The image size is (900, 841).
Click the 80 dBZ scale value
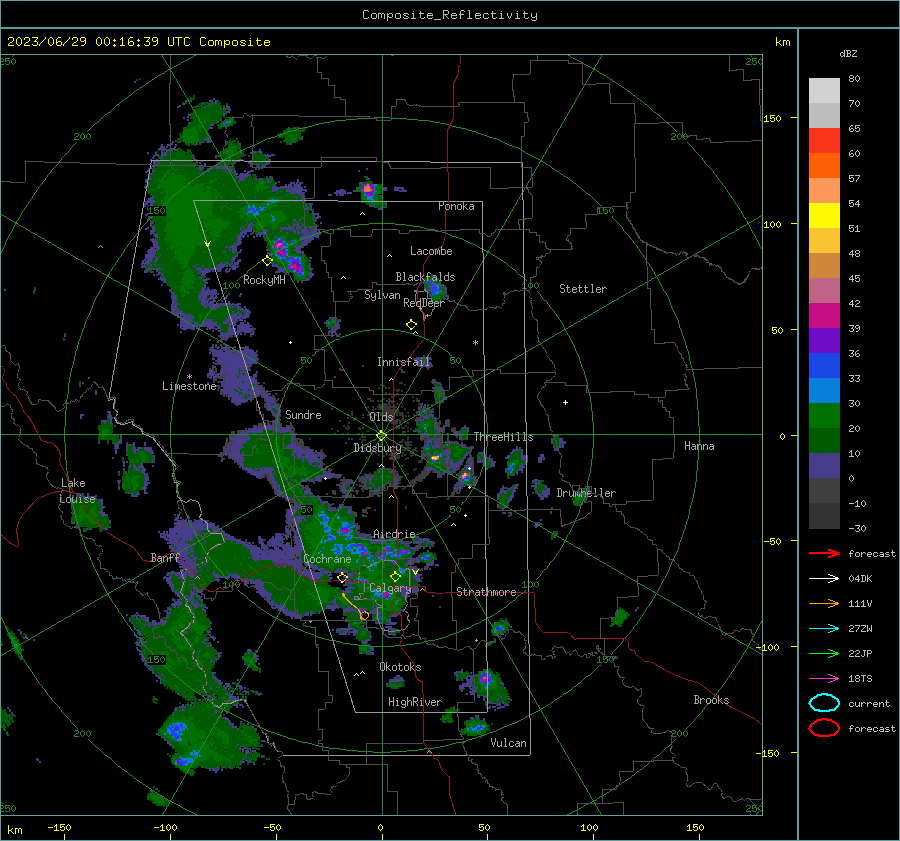point(854,78)
